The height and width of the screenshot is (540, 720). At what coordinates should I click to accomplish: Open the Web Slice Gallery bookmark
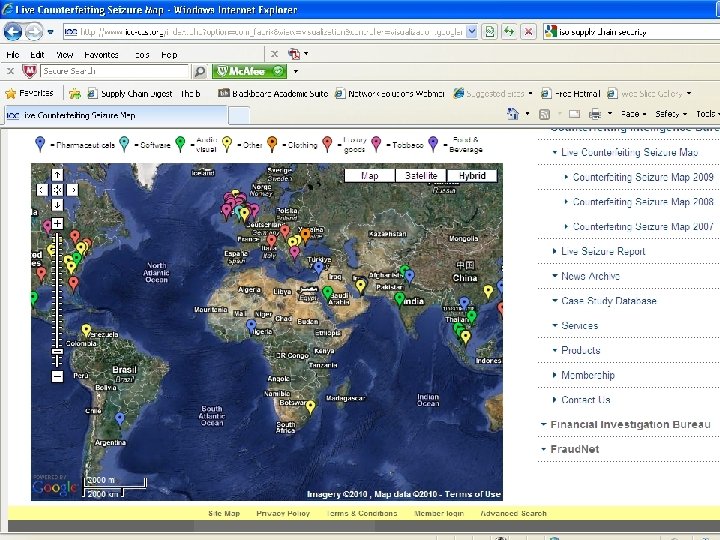click(649, 94)
